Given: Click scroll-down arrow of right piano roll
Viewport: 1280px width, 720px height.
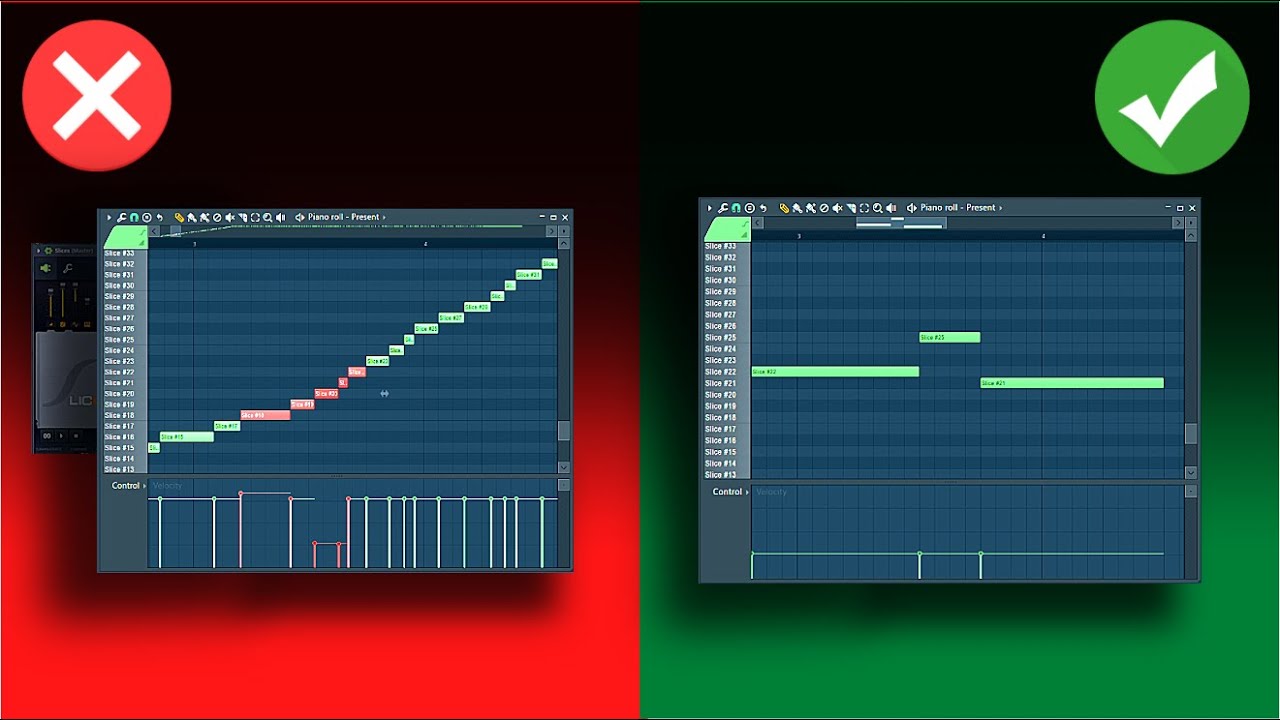Looking at the screenshot, I should click(1191, 472).
